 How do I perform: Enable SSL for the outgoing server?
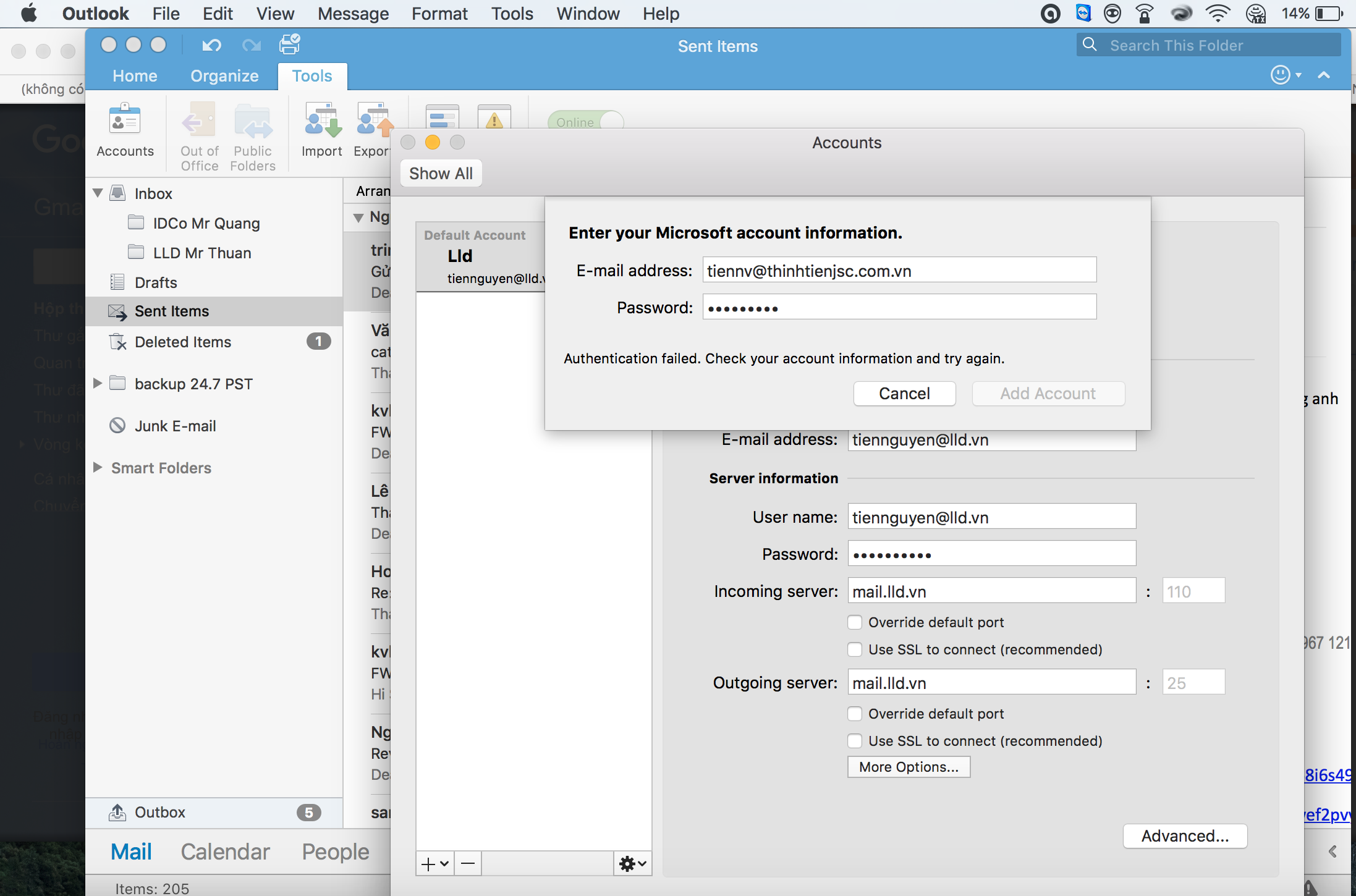(855, 741)
